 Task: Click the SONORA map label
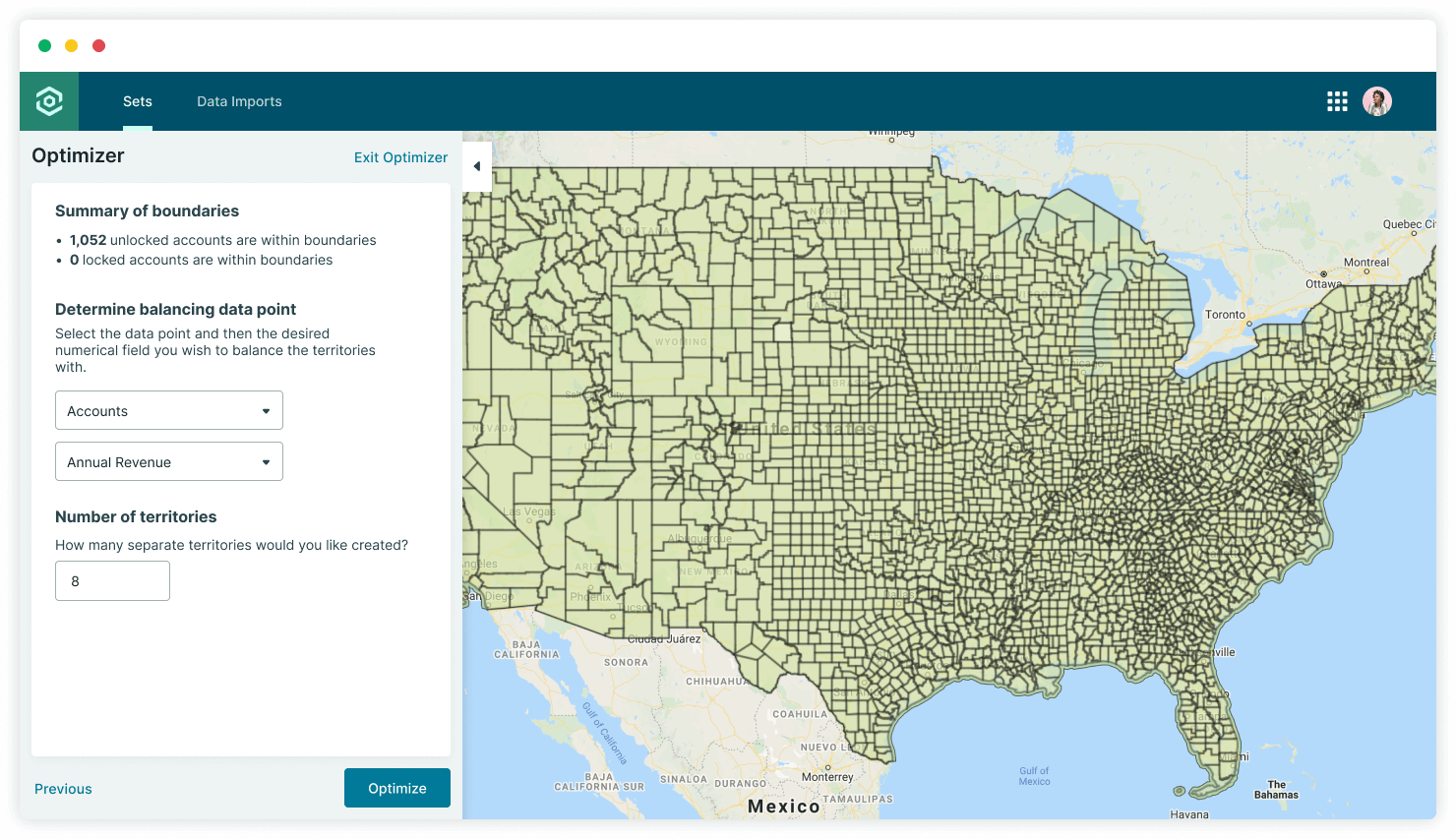pos(627,663)
